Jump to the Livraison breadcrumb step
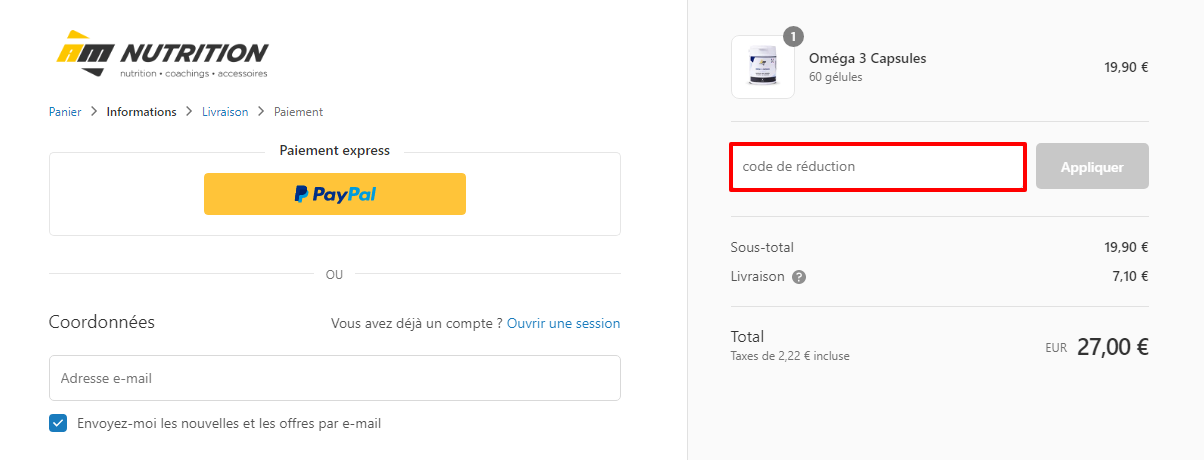 coord(225,112)
